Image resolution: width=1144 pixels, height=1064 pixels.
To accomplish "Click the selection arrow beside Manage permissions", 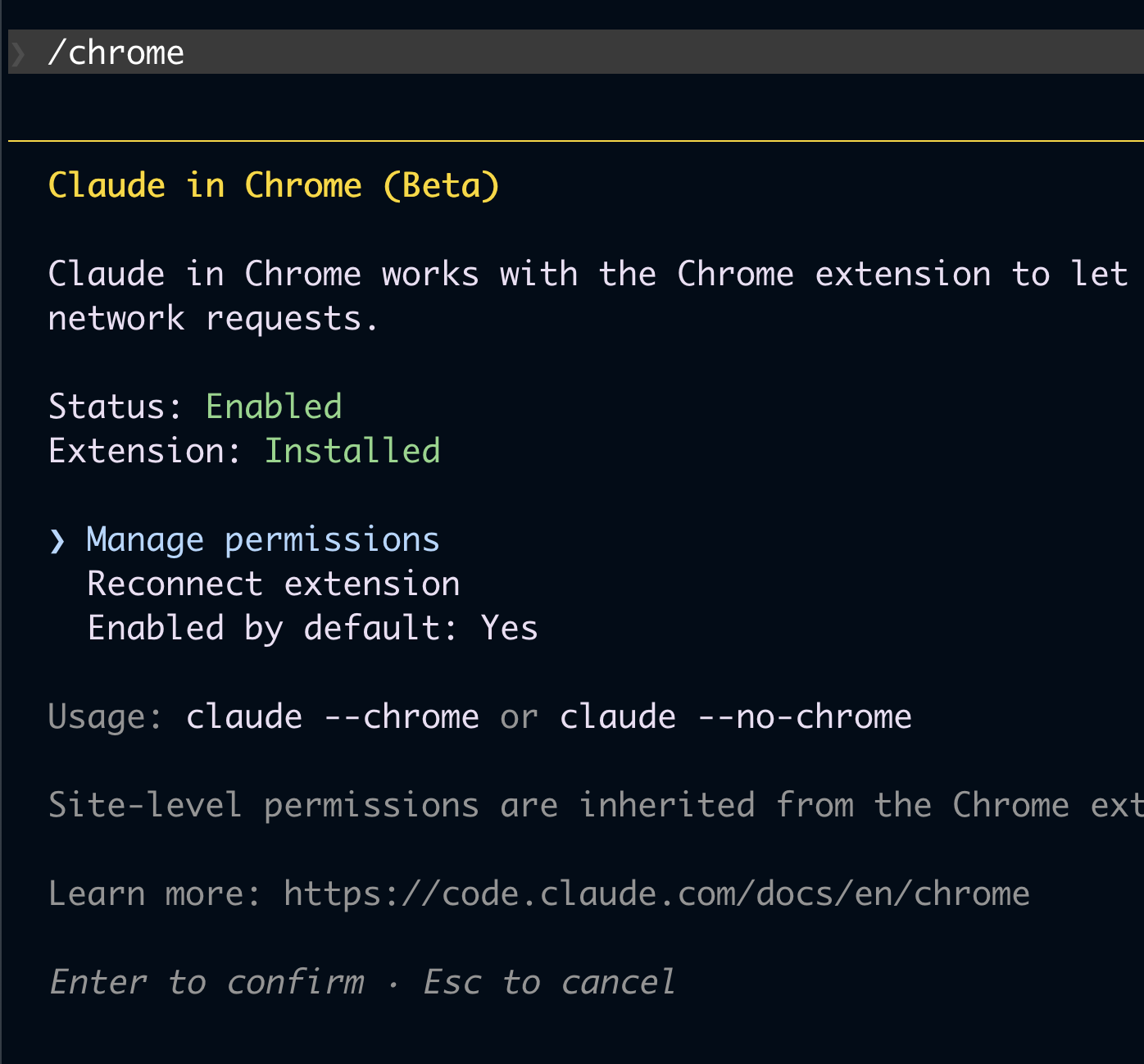I will coord(57,541).
